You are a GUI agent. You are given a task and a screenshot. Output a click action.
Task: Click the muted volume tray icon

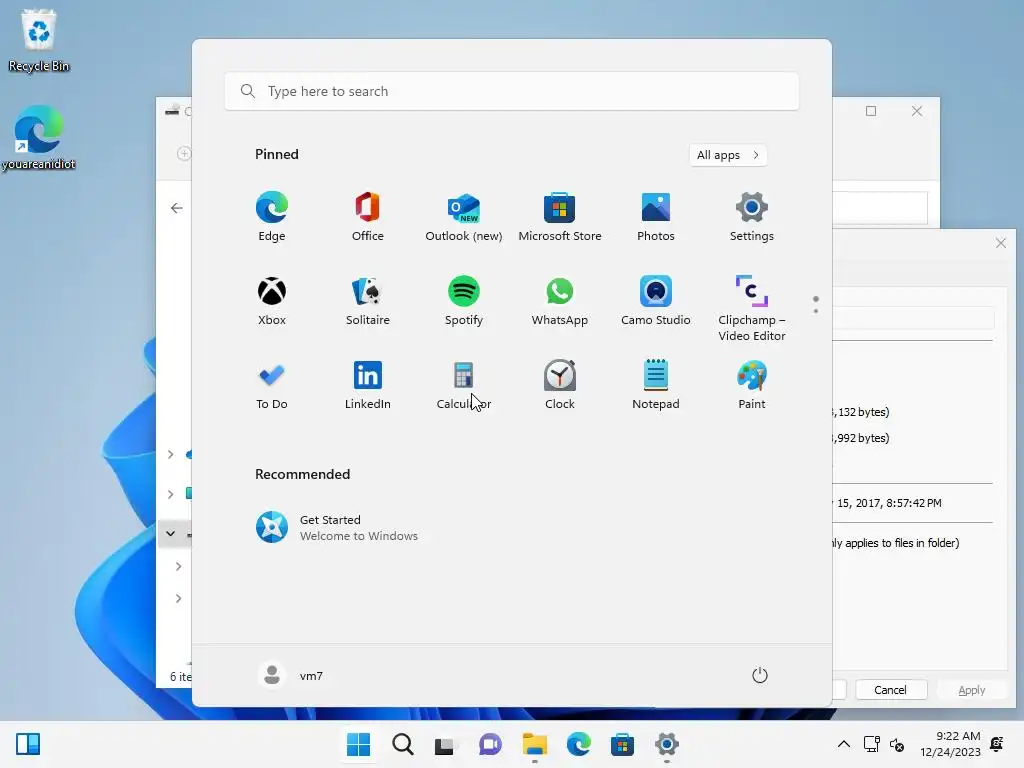897,744
